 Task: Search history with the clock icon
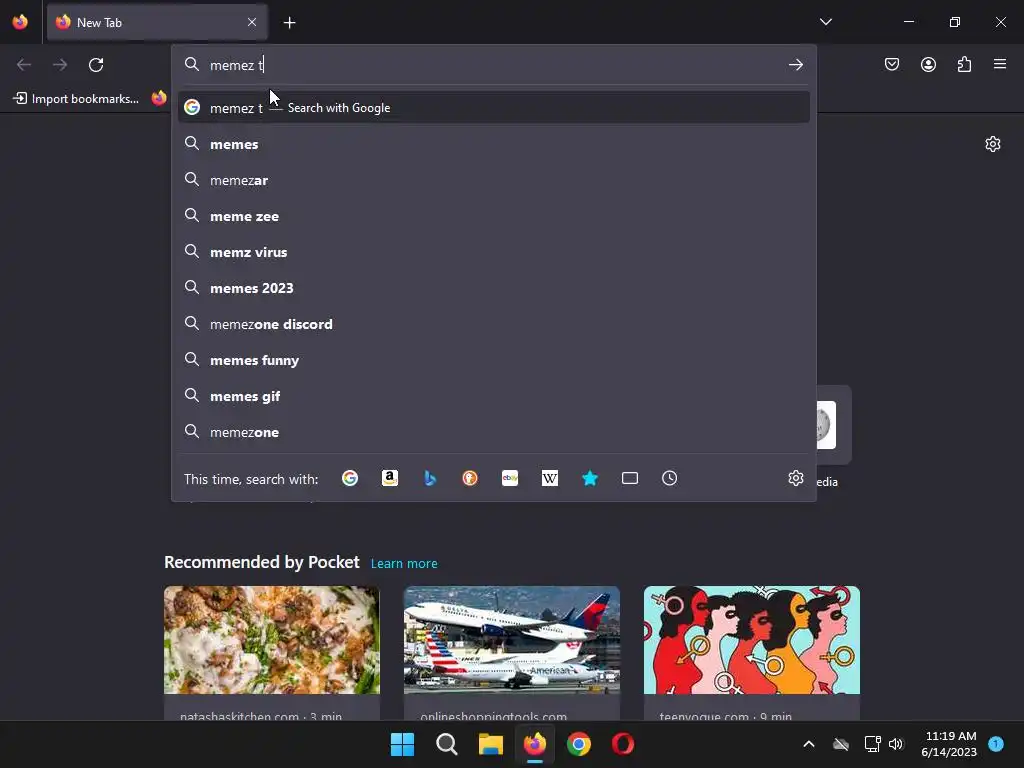(669, 478)
